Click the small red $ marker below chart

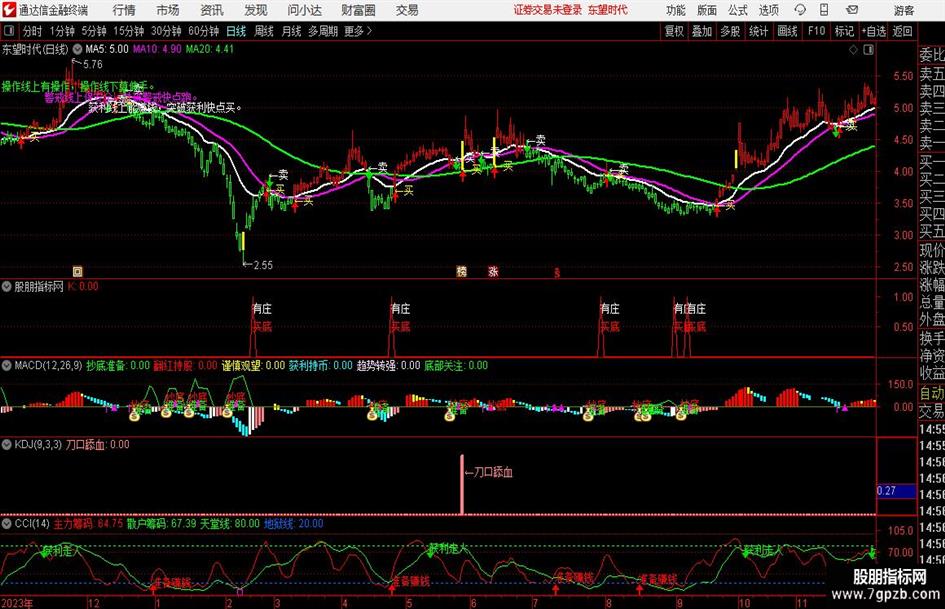pos(557,273)
